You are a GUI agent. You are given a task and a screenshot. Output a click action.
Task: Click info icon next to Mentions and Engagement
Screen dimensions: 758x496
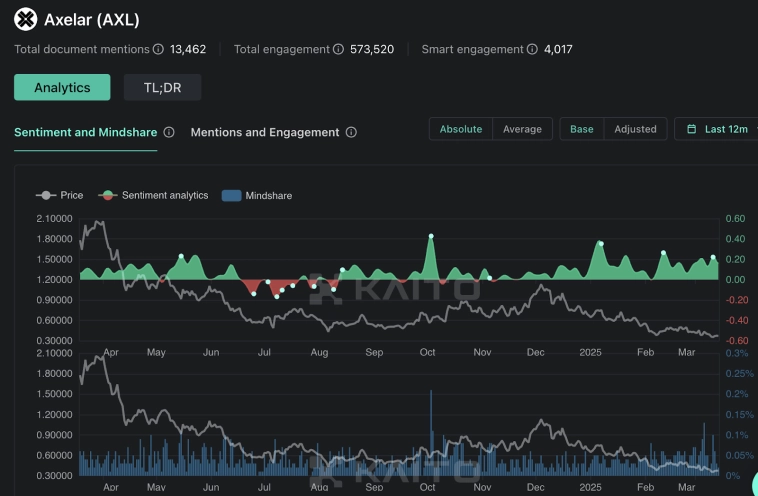click(x=351, y=132)
